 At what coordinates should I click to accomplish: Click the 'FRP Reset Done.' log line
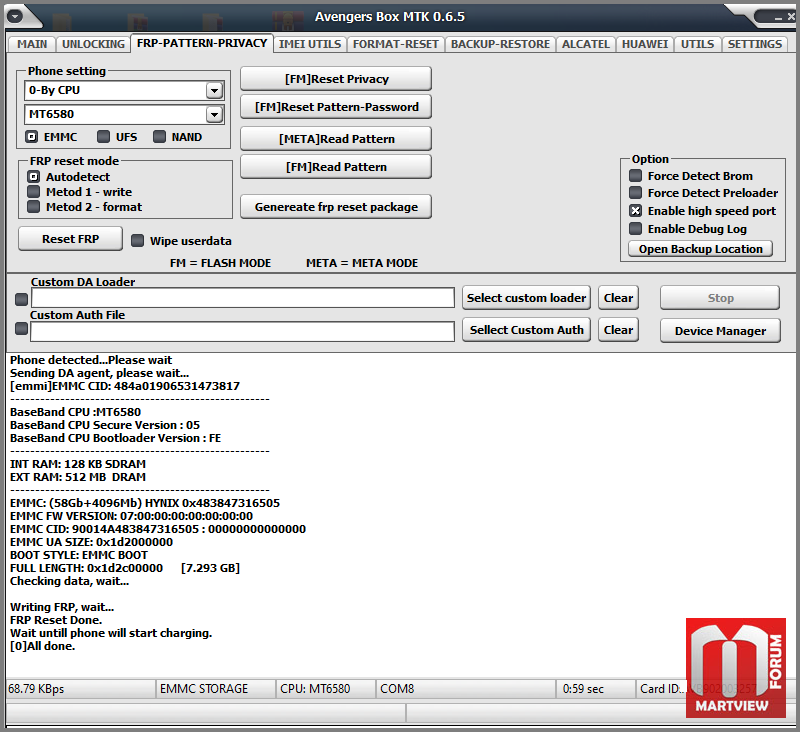(56, 620)
